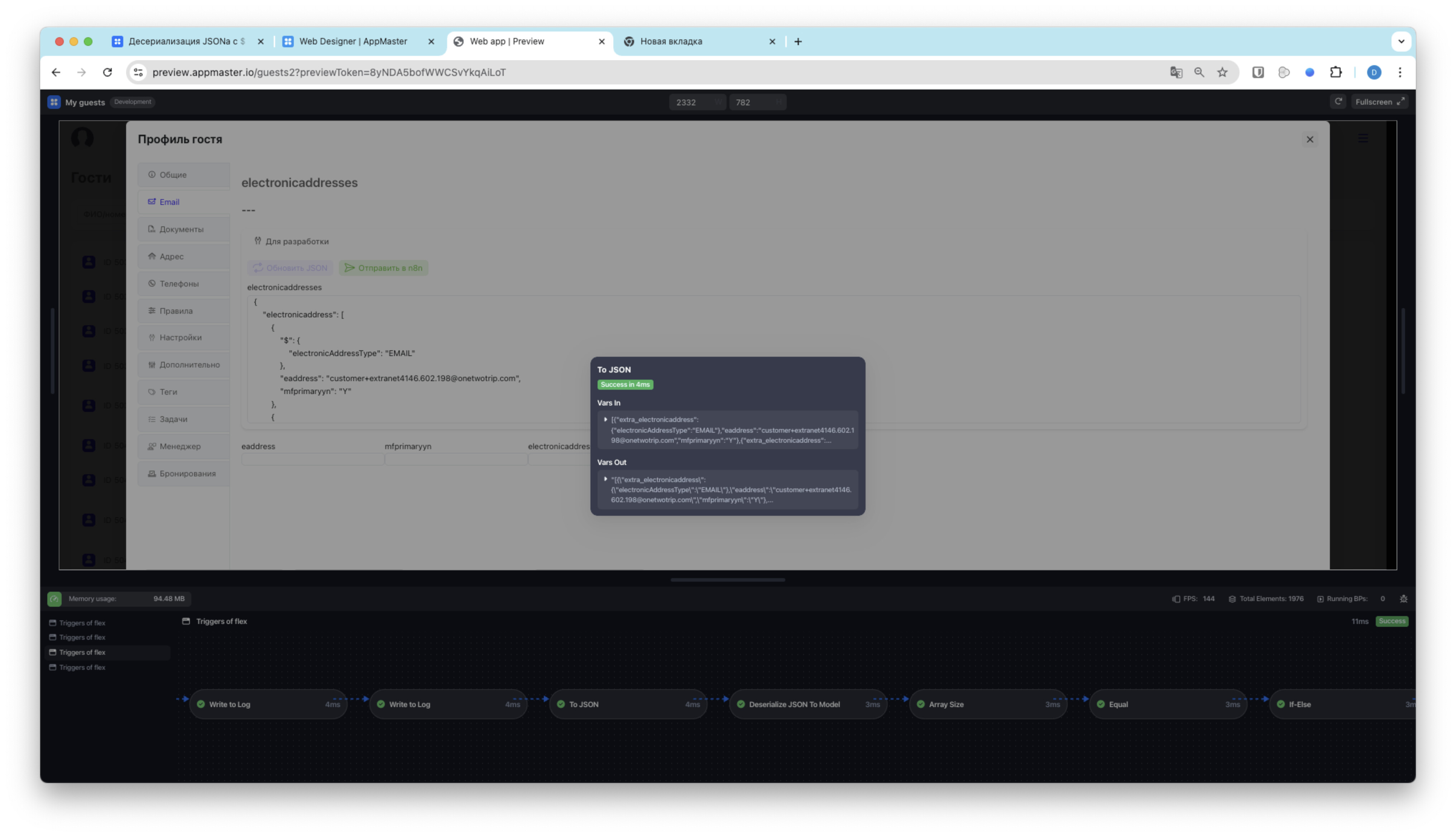Open the Задачи section
The height and width of the screenshot is (836, 1456).
click(x=184, y=419)
